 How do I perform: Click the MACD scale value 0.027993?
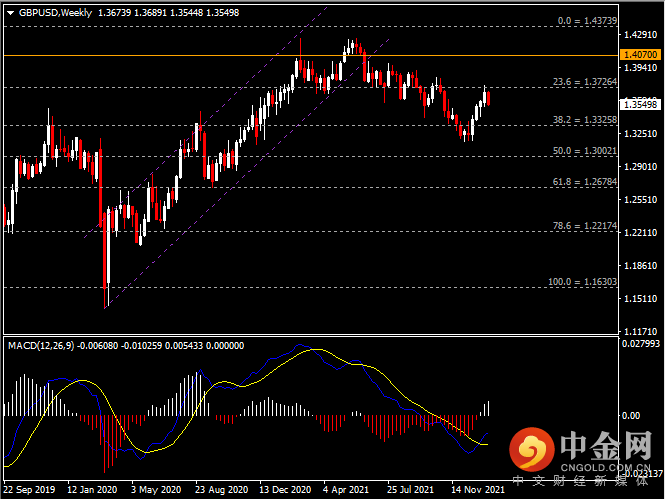pyautogui.click(x=641, y=344)
